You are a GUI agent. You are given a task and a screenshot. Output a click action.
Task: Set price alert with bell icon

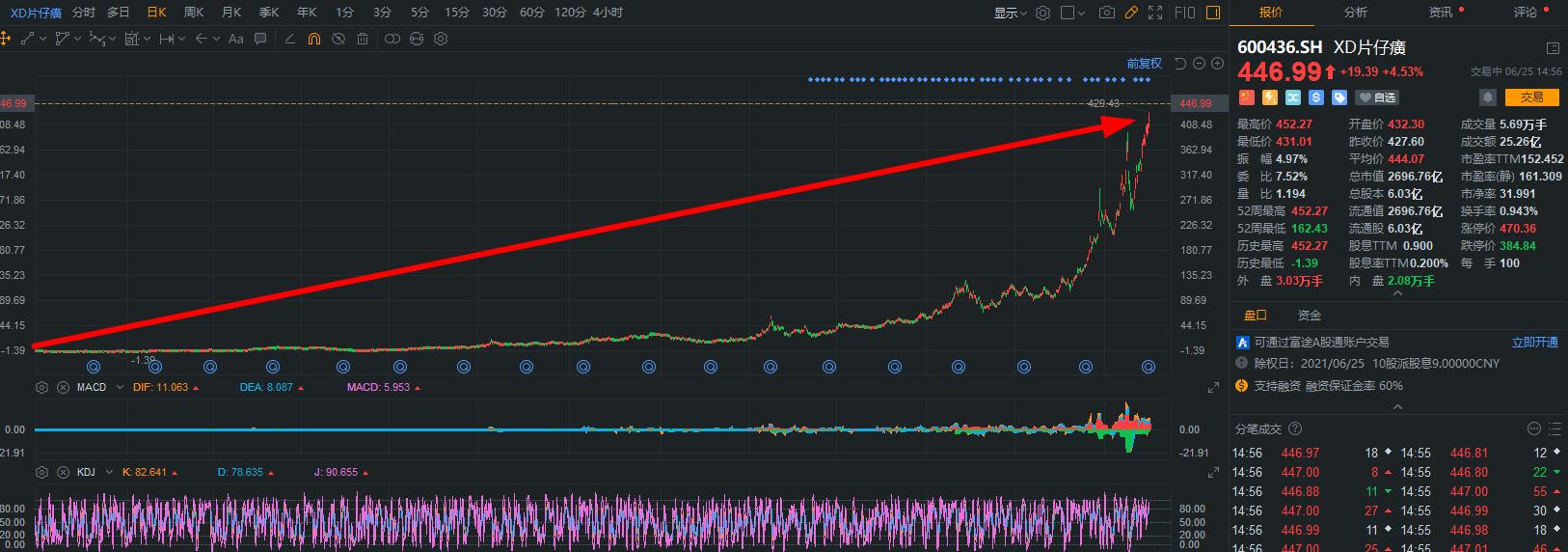point(1488,97)
